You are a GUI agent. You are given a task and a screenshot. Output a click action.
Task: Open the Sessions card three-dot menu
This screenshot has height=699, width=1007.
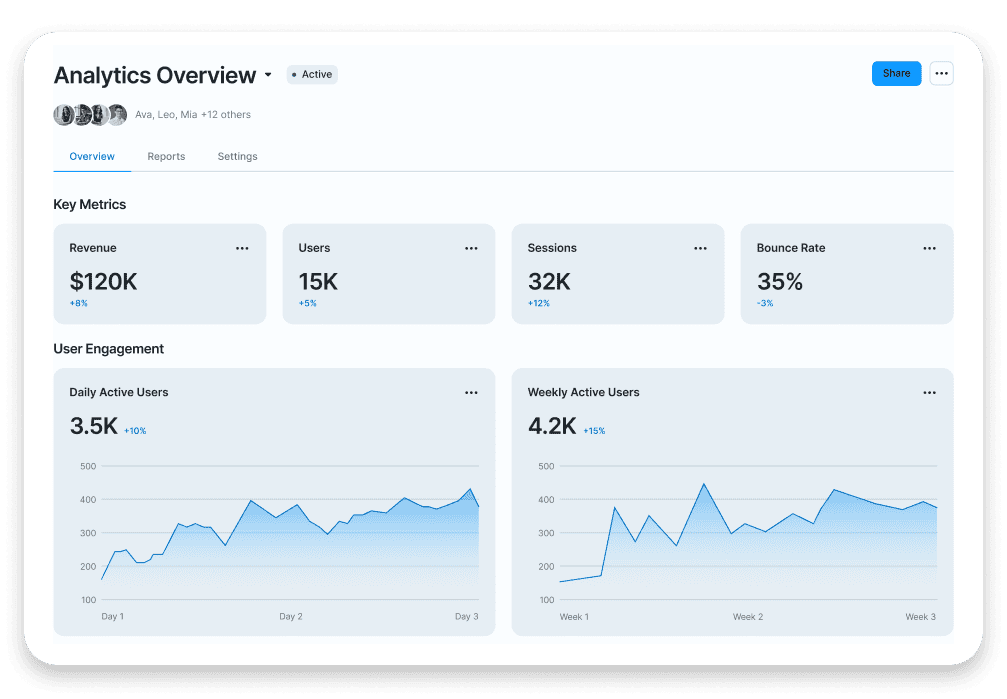700,248
